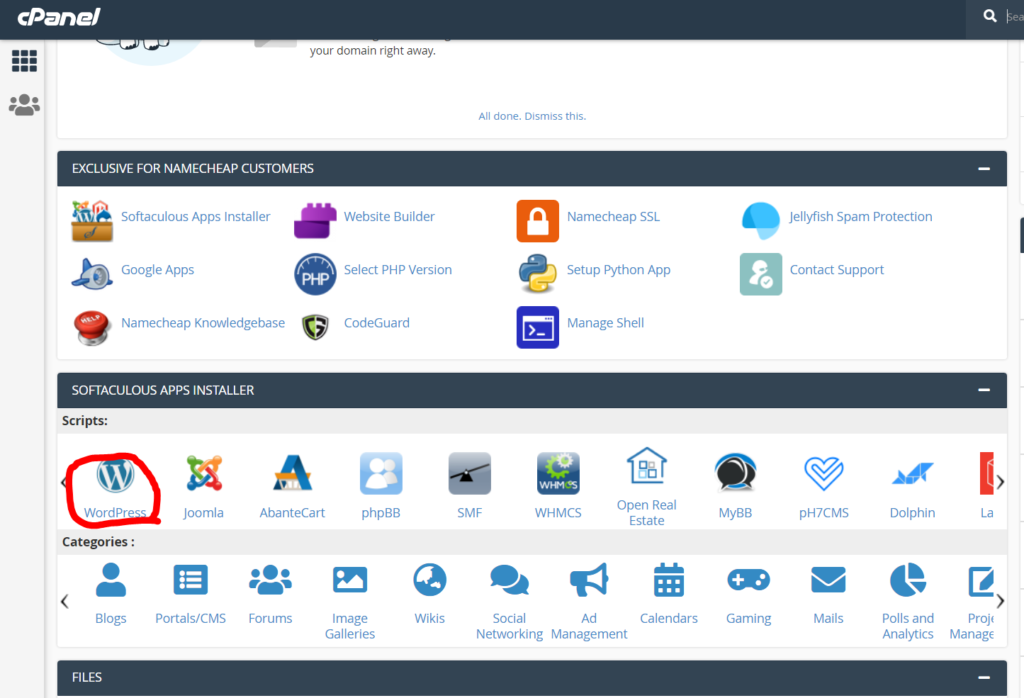Click the search magnifier icon
The width and height of the screenshot is (1024, 698).
pyautogui.click(x=990, y=16)
